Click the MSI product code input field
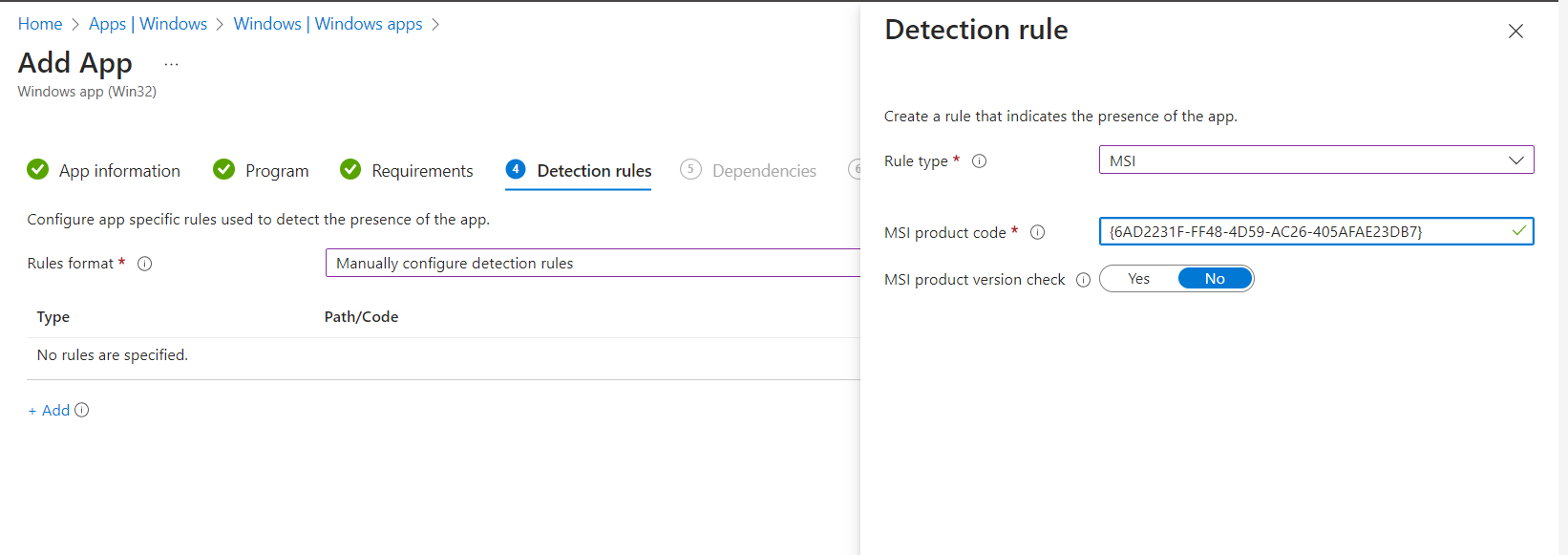Image resolution: width=1568 pixels, height=555 pixels. click(x=1303, y=232)
